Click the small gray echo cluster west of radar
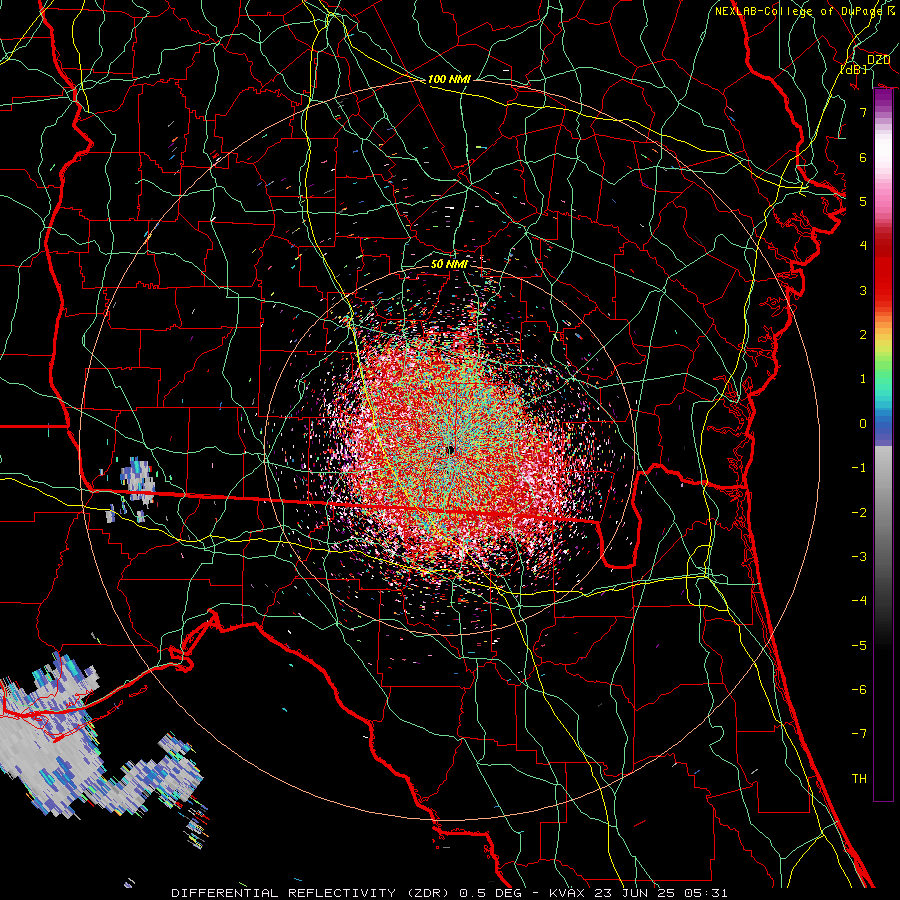This screenshot has width=900, height=900. pyautogui.click(x=138, y=481)
